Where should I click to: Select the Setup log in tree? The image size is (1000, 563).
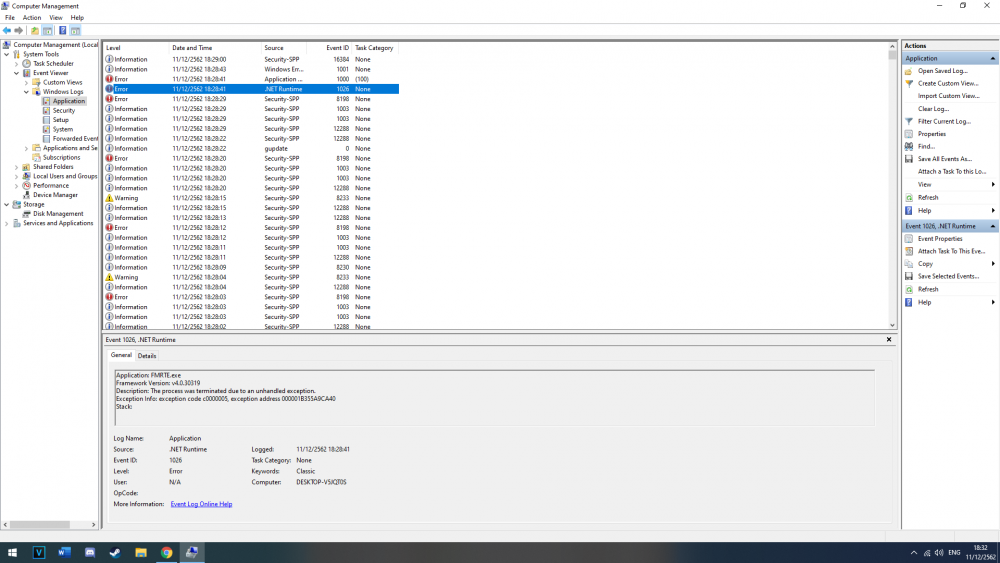point(60,120)
